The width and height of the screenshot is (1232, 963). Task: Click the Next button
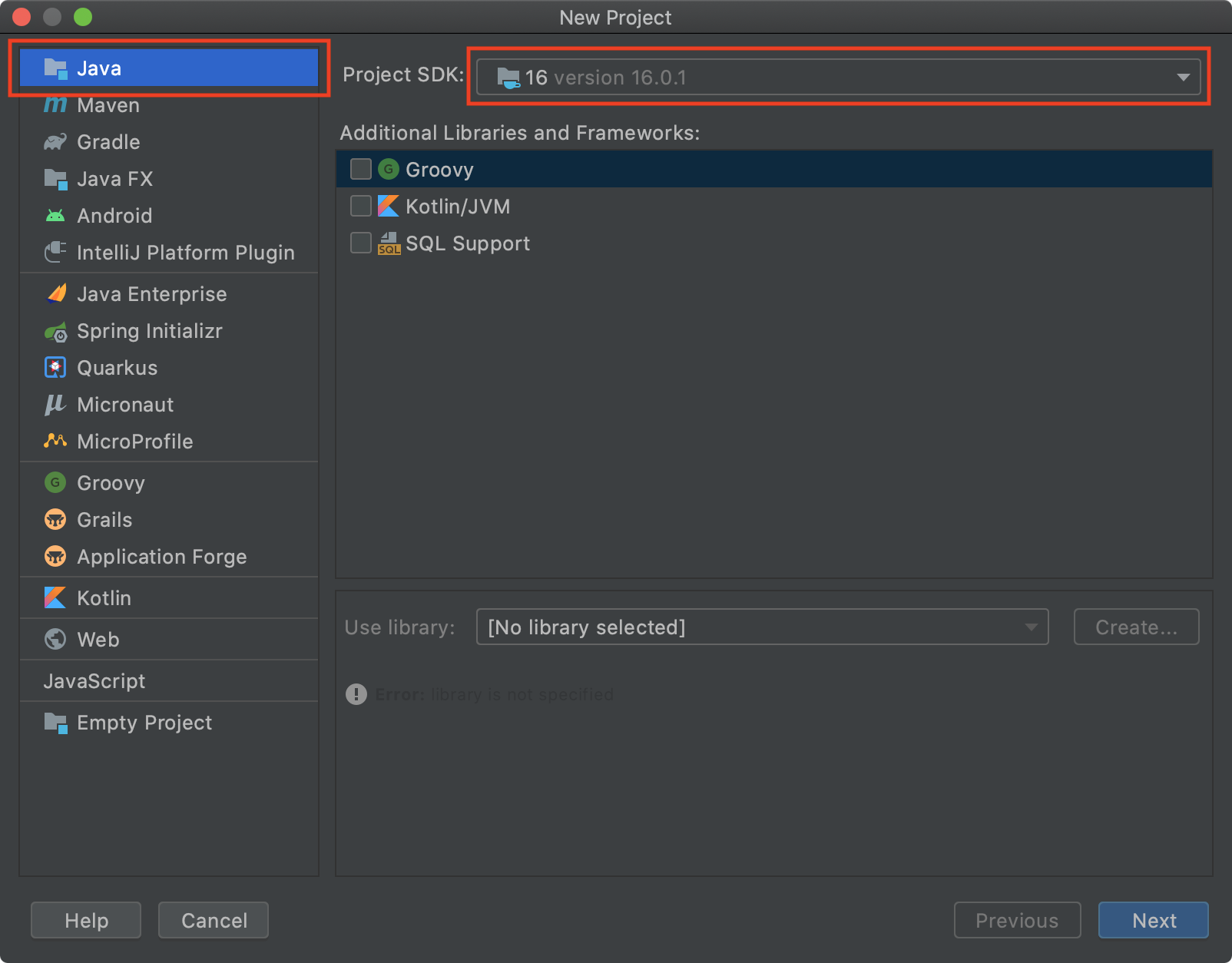1153,920
